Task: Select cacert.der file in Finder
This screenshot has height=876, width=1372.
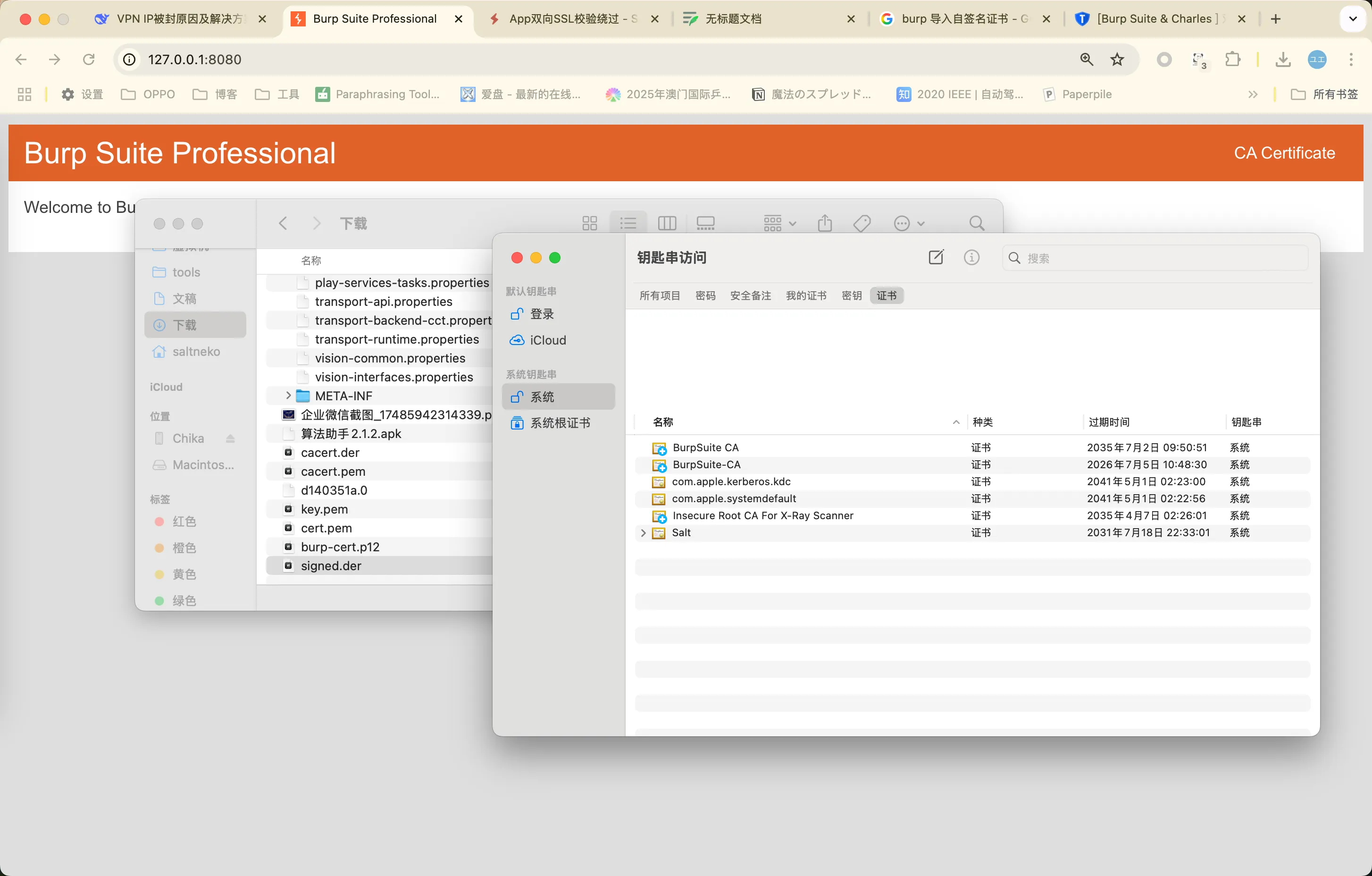Action: pos(379,453)
